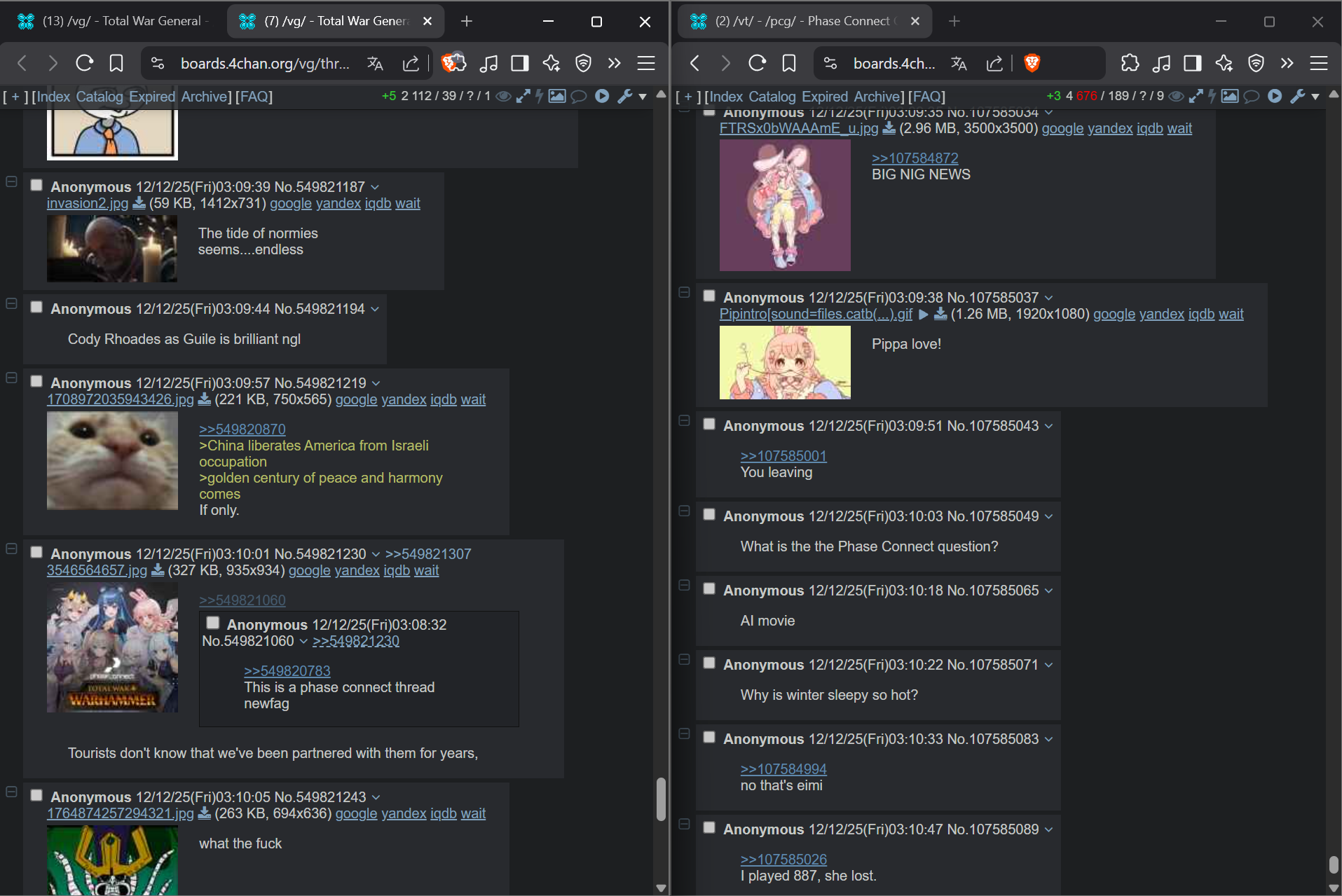Click the share icon in left address bar
Image resolution: width=1342 pixels, height=896 pixels.
[x=411, y=63]
